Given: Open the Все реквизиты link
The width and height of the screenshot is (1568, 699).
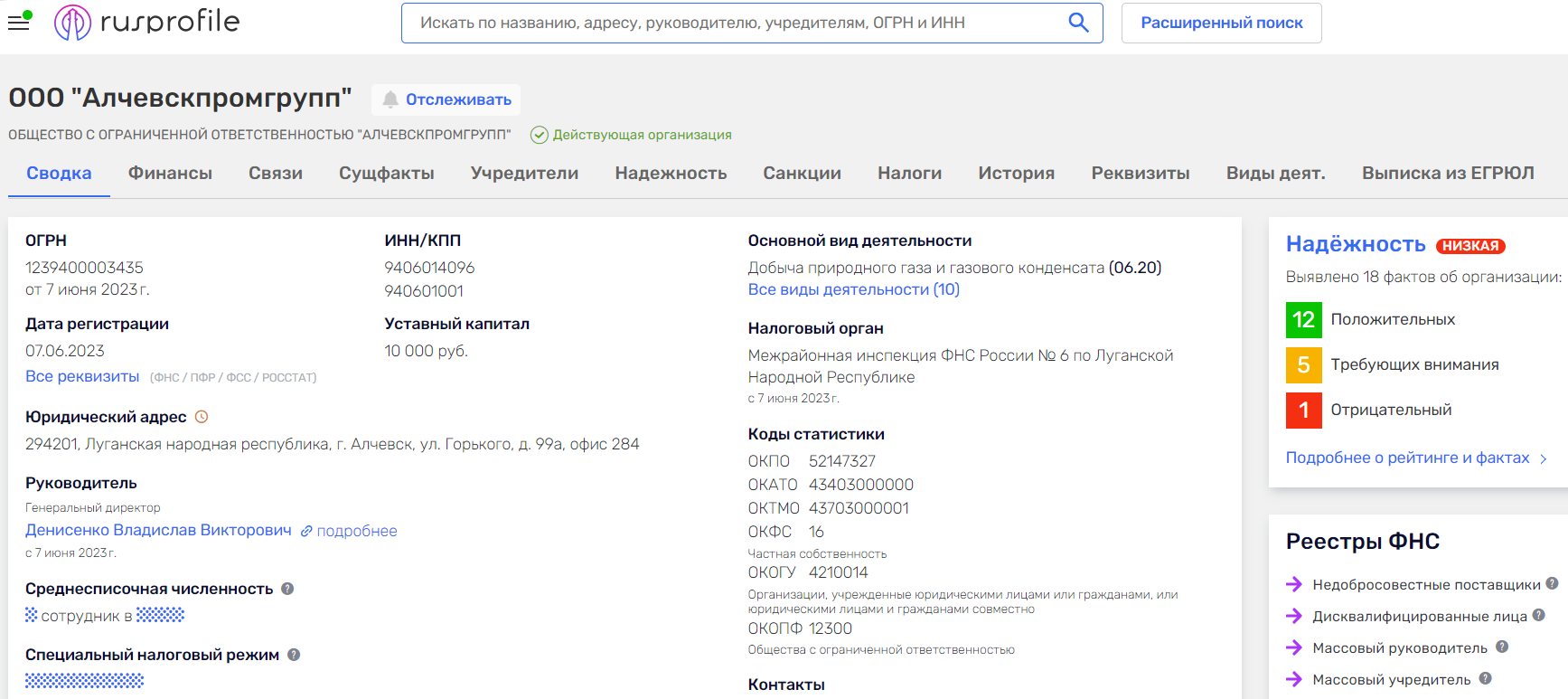Looking at the screenshot, I should coord(82,376).
